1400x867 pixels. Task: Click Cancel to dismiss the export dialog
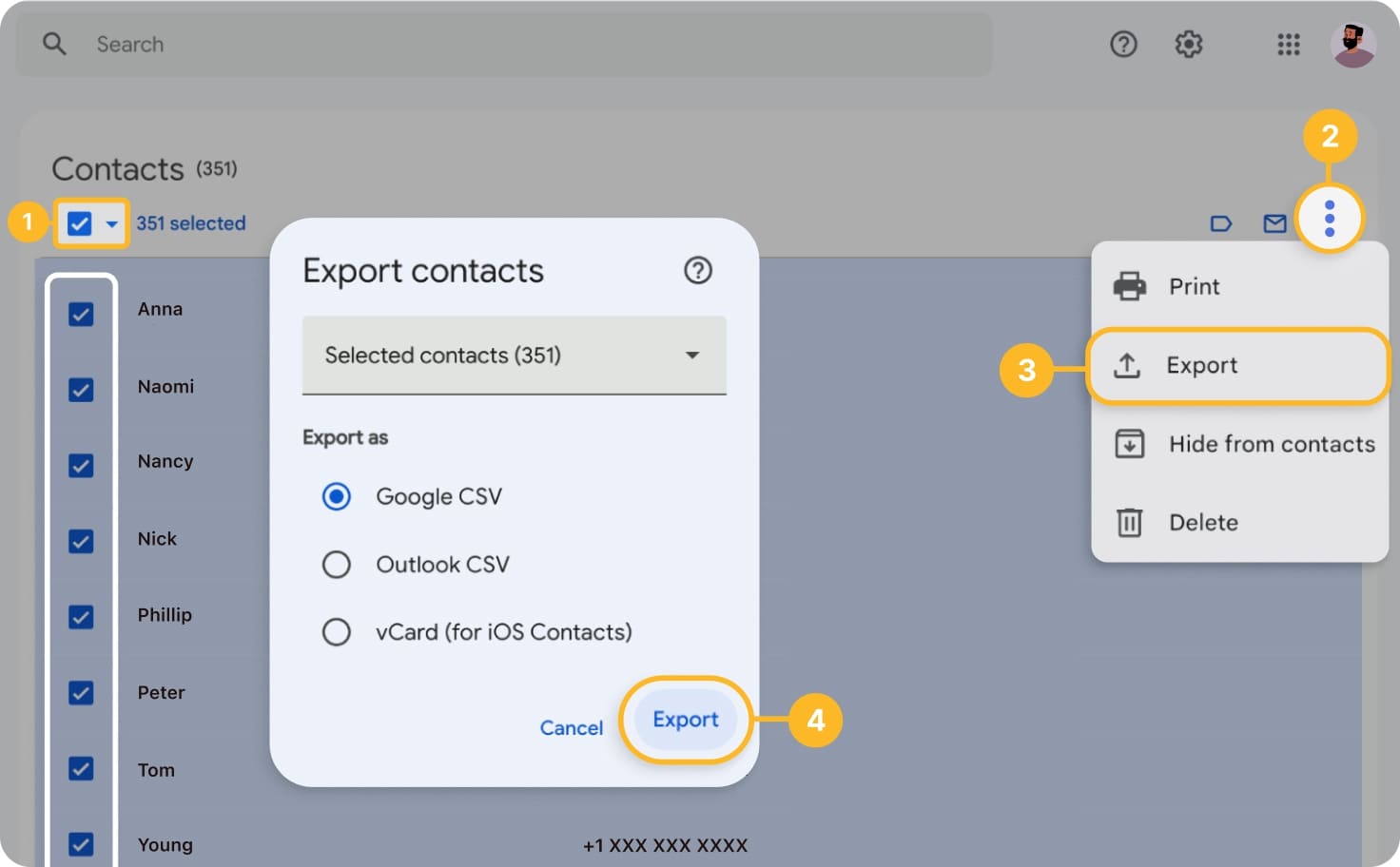pos(571,727)
